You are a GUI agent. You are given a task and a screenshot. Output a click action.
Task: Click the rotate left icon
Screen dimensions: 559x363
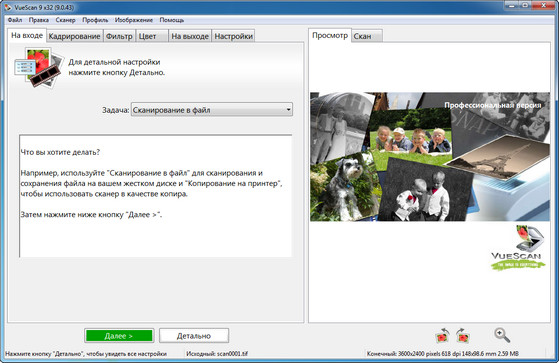[x=442, y=336]
